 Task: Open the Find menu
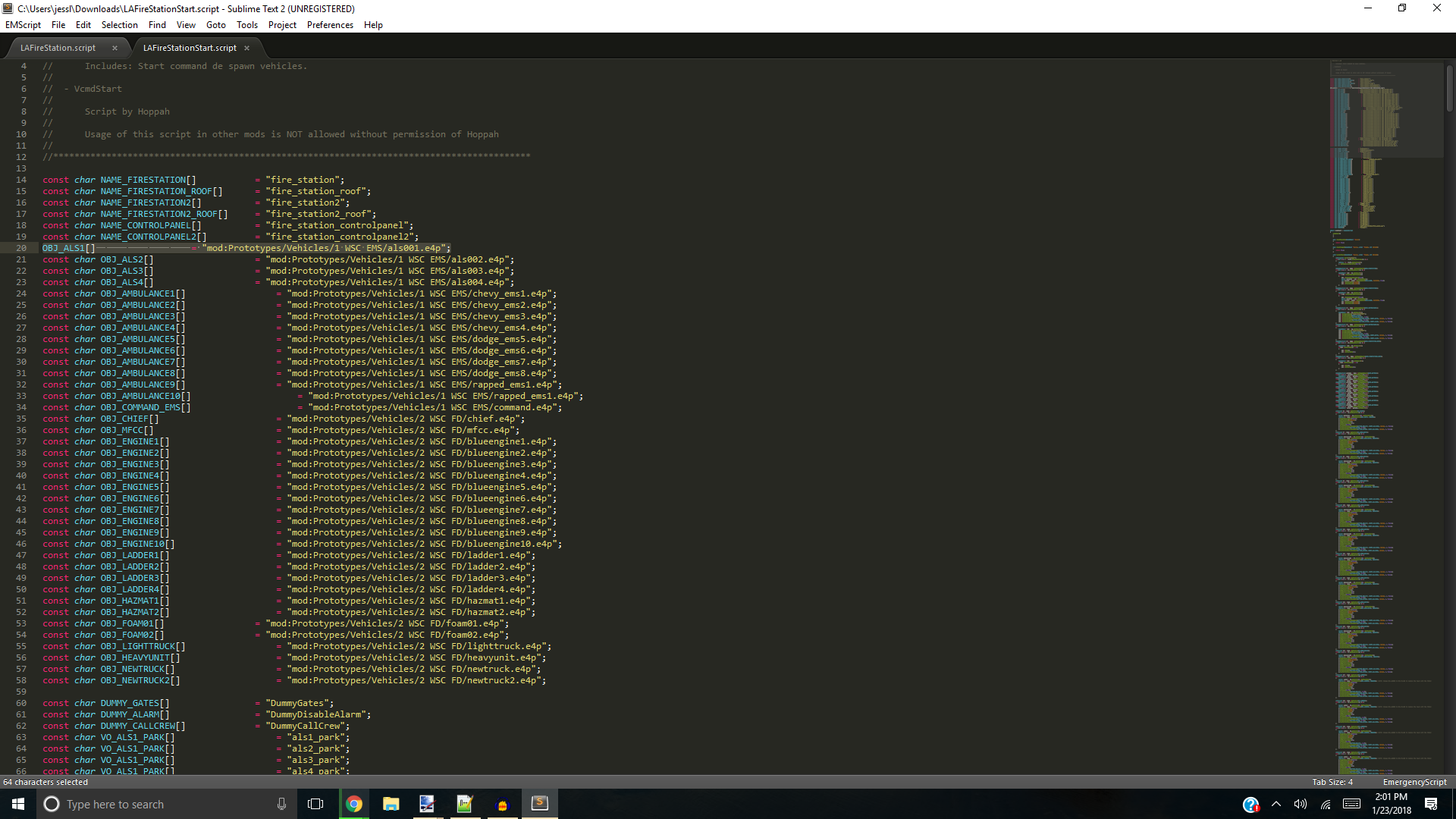(x=157, y=25)
